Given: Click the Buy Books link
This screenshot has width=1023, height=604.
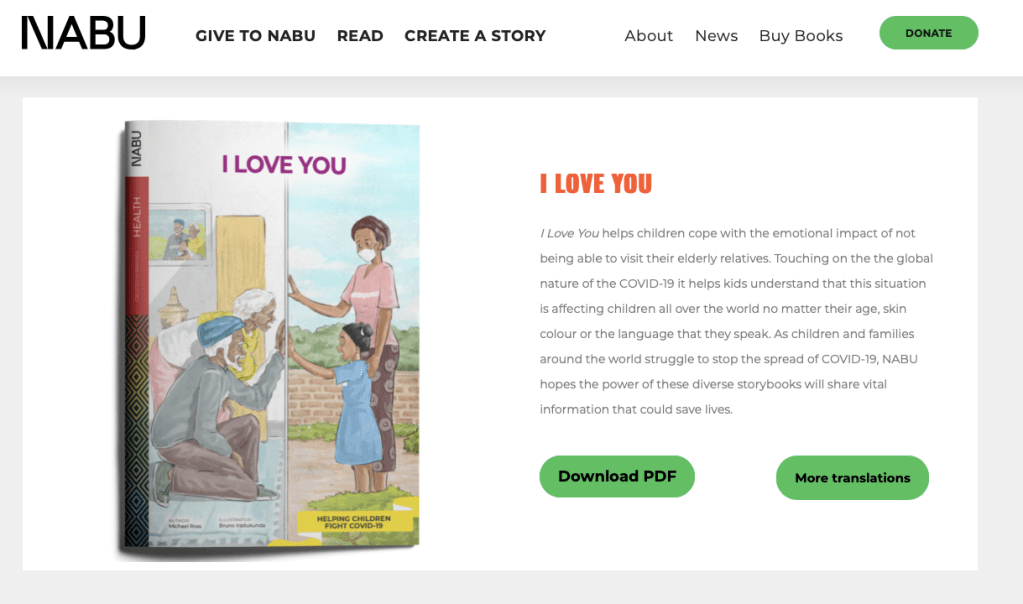Looking at the screenshot, I should [800, 36].
